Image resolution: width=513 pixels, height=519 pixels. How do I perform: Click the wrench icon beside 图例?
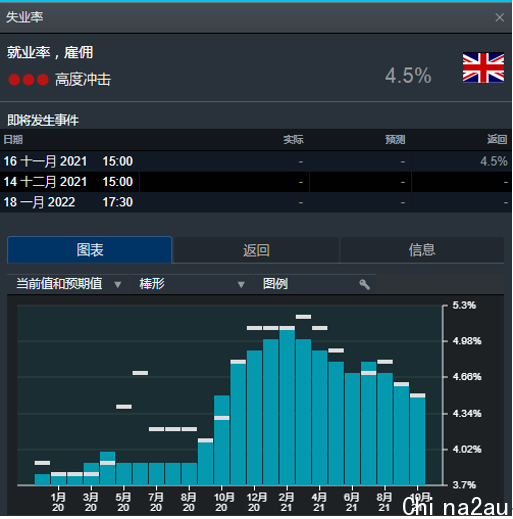click(x=364, y=284)
